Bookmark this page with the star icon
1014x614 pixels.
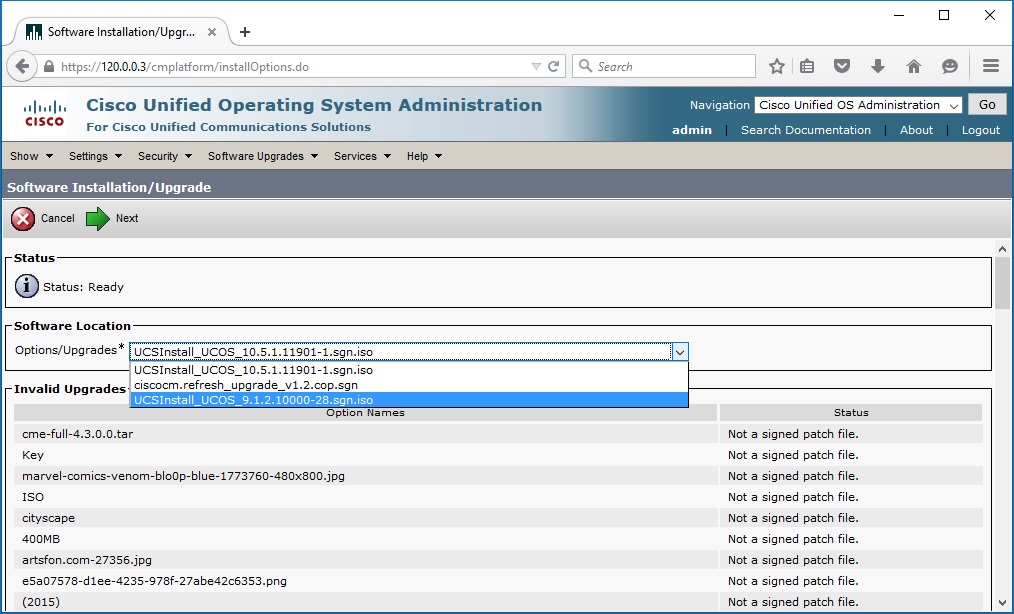(777, 67)
